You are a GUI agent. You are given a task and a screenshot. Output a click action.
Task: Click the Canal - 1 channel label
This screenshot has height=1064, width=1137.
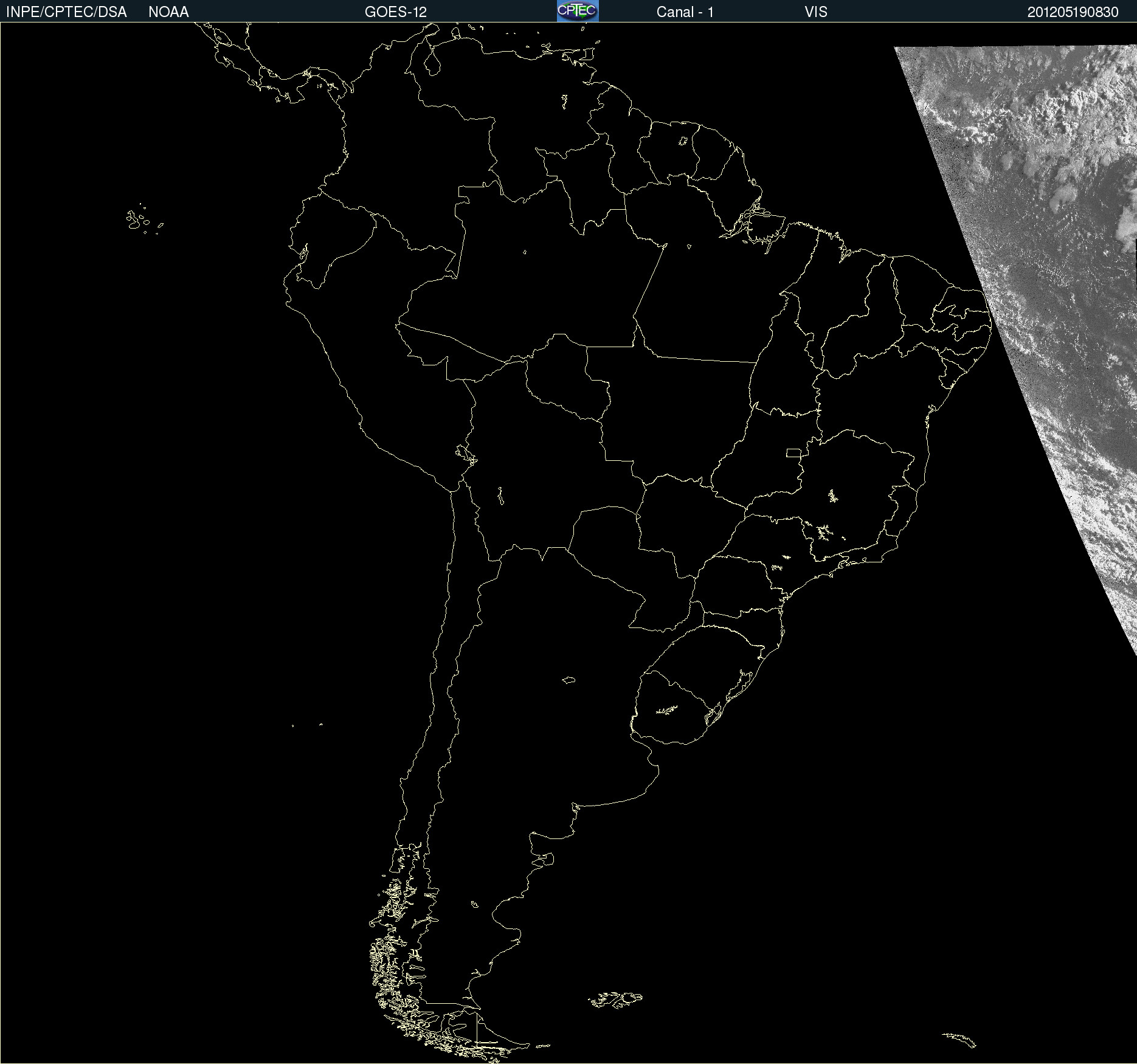685,12
